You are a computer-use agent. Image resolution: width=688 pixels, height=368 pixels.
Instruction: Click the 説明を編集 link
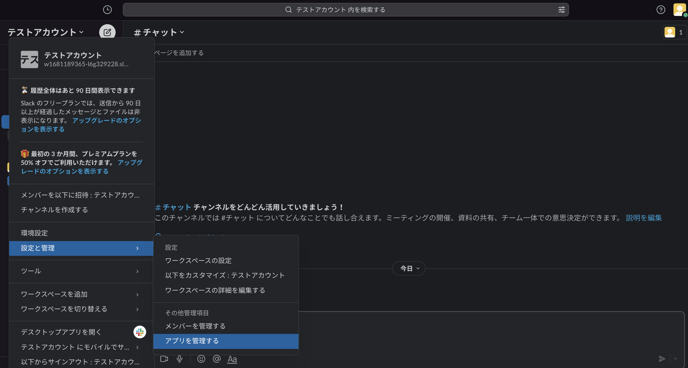(x=644, y=218)
